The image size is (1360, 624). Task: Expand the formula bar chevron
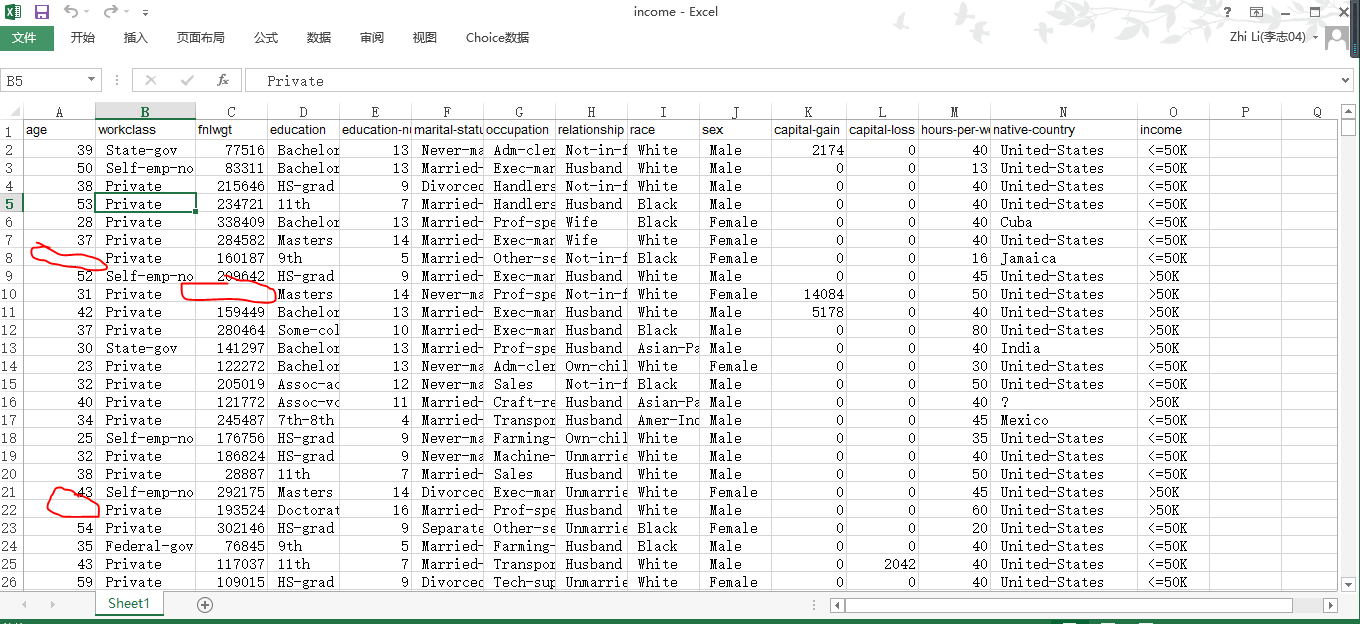1346,80
